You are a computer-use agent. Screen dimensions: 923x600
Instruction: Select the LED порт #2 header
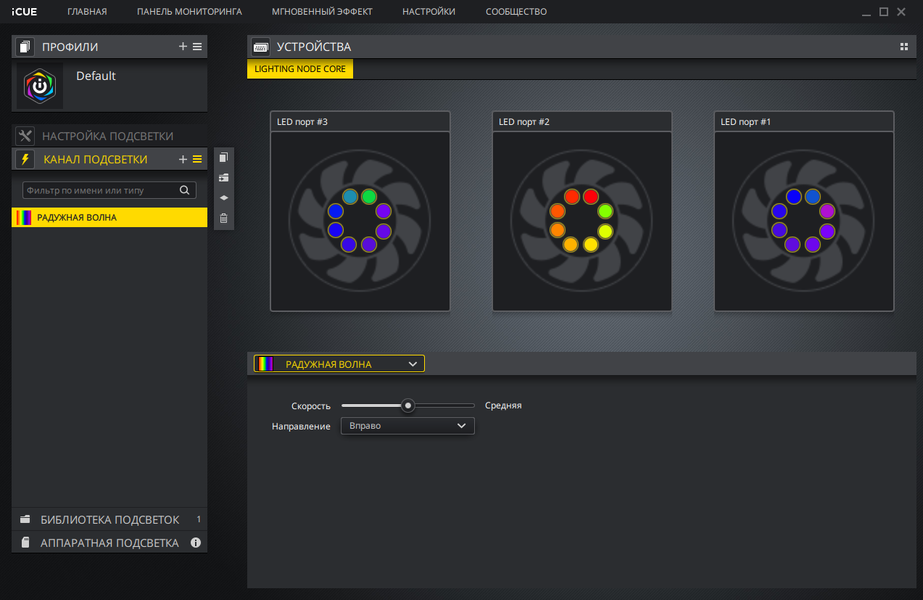(582, 122)
